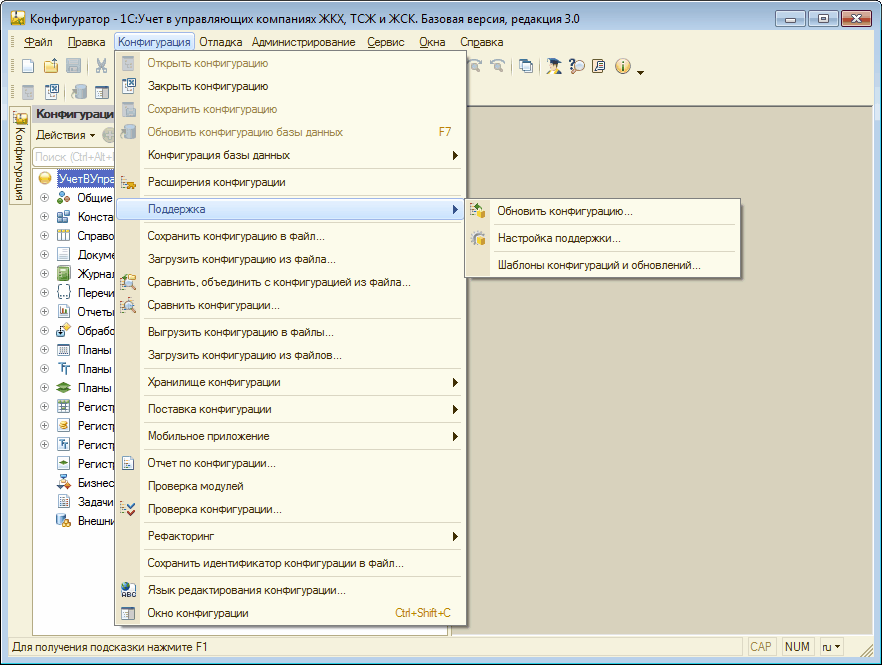This screenshot has height=665, width=882.
Task: Click icon beside Обновить конфигурацию submenu item
Action: click(x=478, y=211)
